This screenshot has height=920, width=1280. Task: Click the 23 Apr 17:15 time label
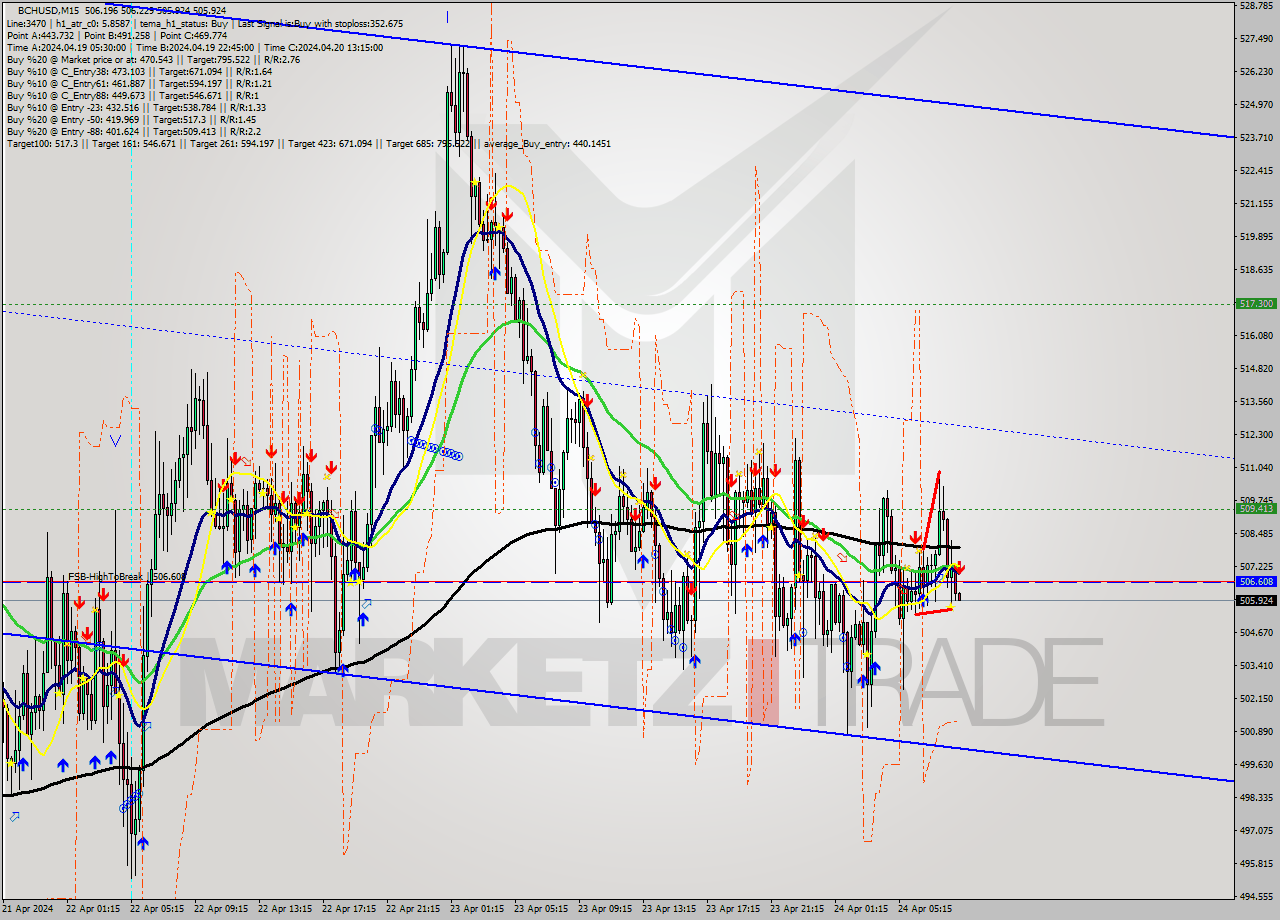[x=733, y=909]
